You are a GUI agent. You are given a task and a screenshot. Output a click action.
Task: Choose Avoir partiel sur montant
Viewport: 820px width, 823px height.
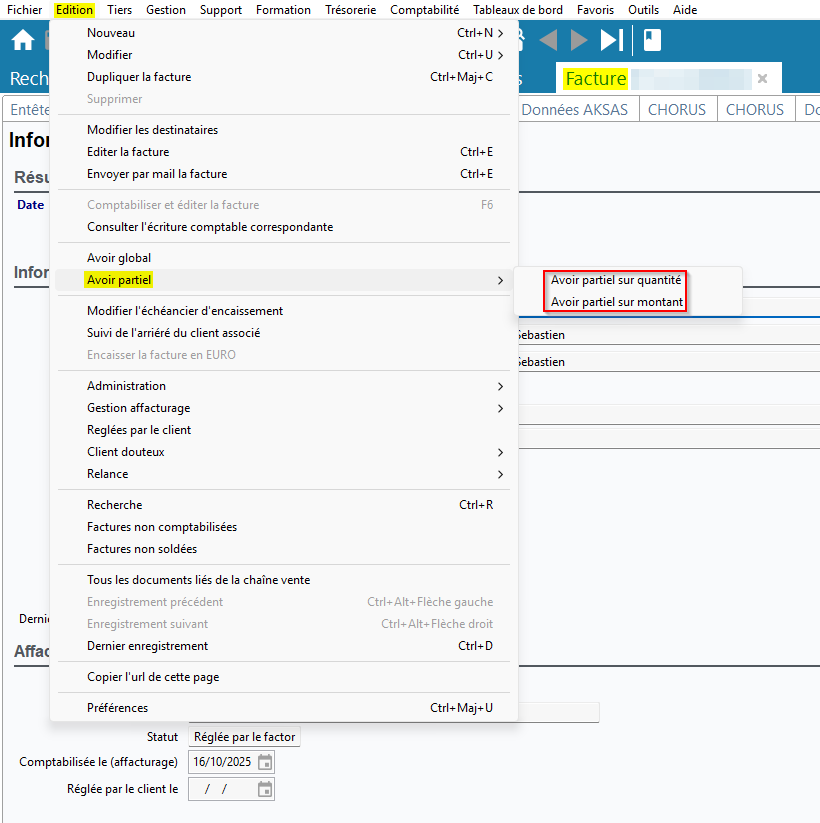pyautogui.click(x=617, y=302)
